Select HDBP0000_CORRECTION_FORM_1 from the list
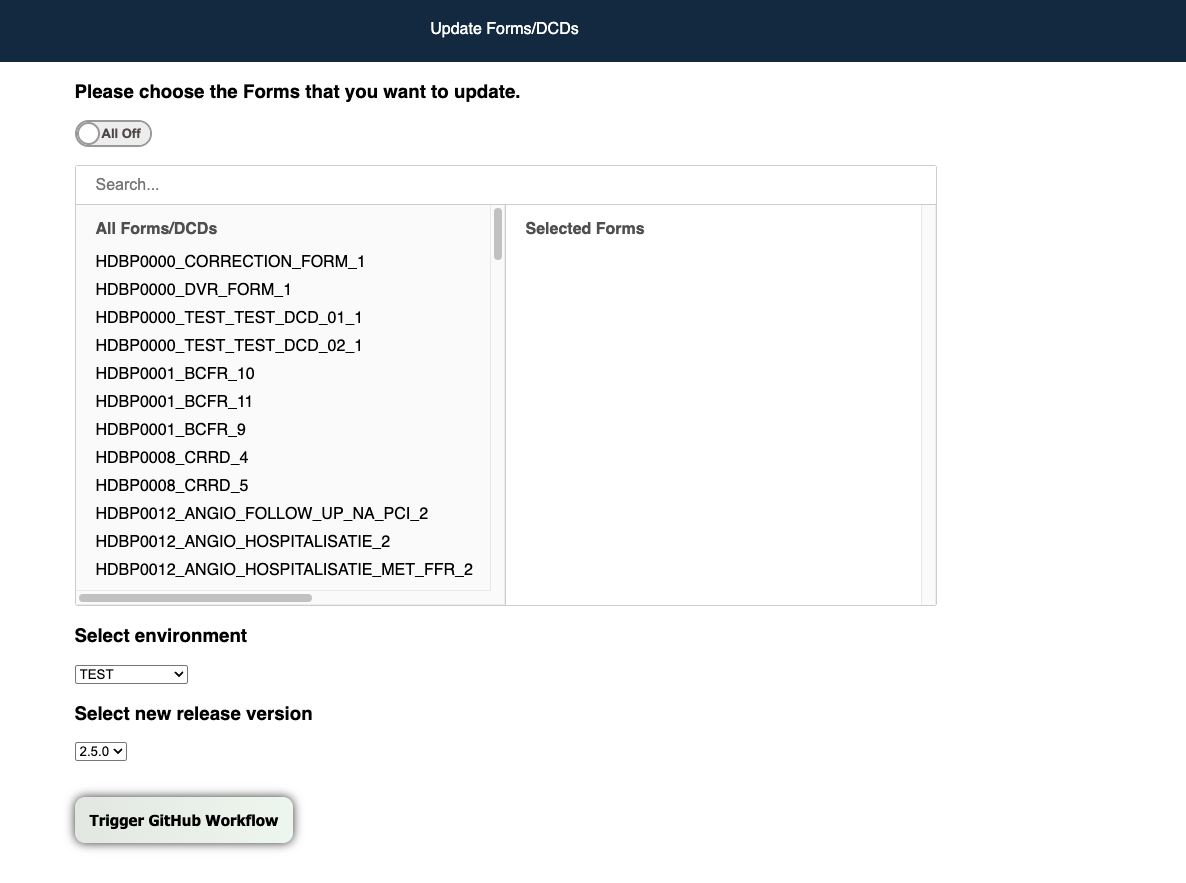The width and height of the screenshot is (1186, 883). pyautogui.click(x=230, y=262)
